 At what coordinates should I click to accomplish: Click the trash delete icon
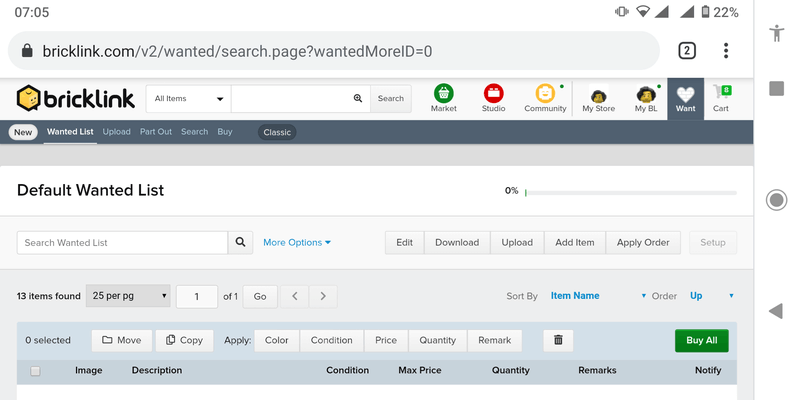click(558, 340)
